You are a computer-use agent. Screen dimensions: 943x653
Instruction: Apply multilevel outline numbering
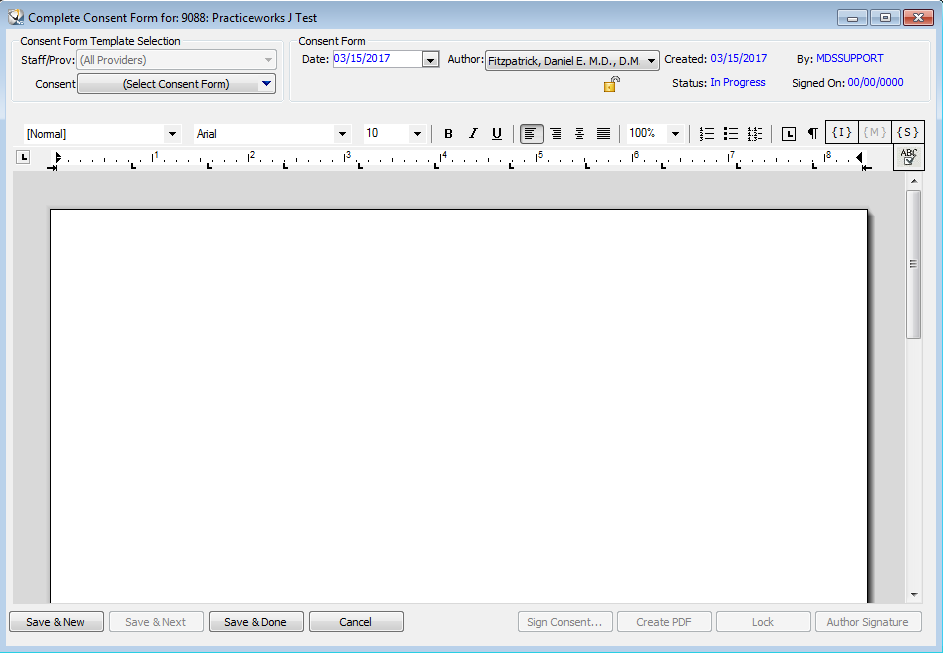755,133
